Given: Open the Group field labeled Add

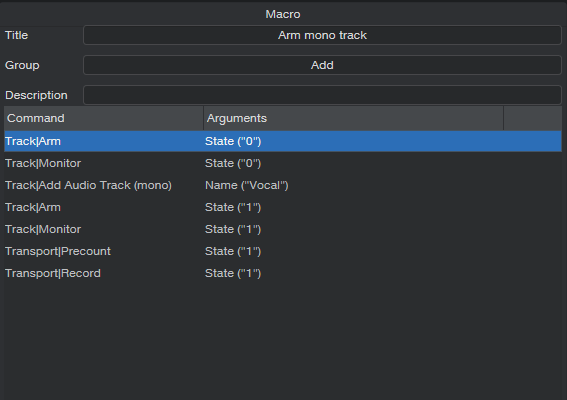Looking at the screenshot, I should point(322,65).
